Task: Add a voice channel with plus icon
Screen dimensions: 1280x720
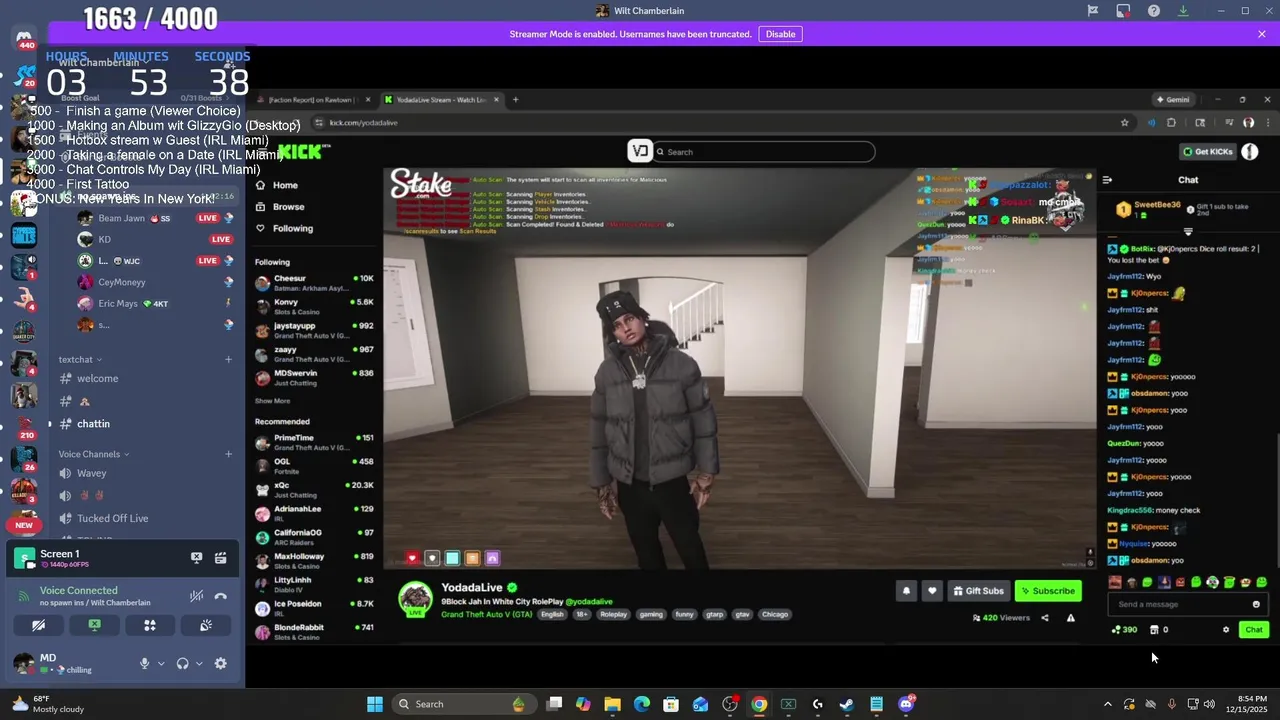Action: pyautogui.click(x=228, y=454)
